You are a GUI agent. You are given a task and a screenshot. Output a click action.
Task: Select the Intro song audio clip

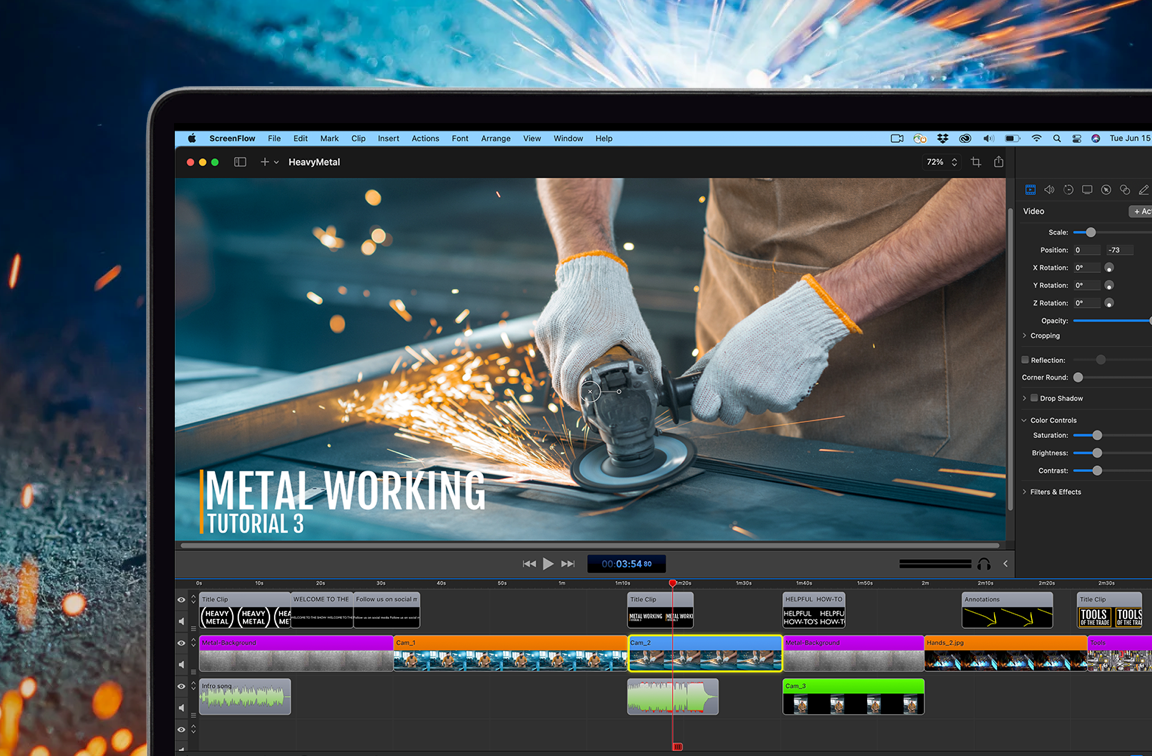tap(245, 696)
